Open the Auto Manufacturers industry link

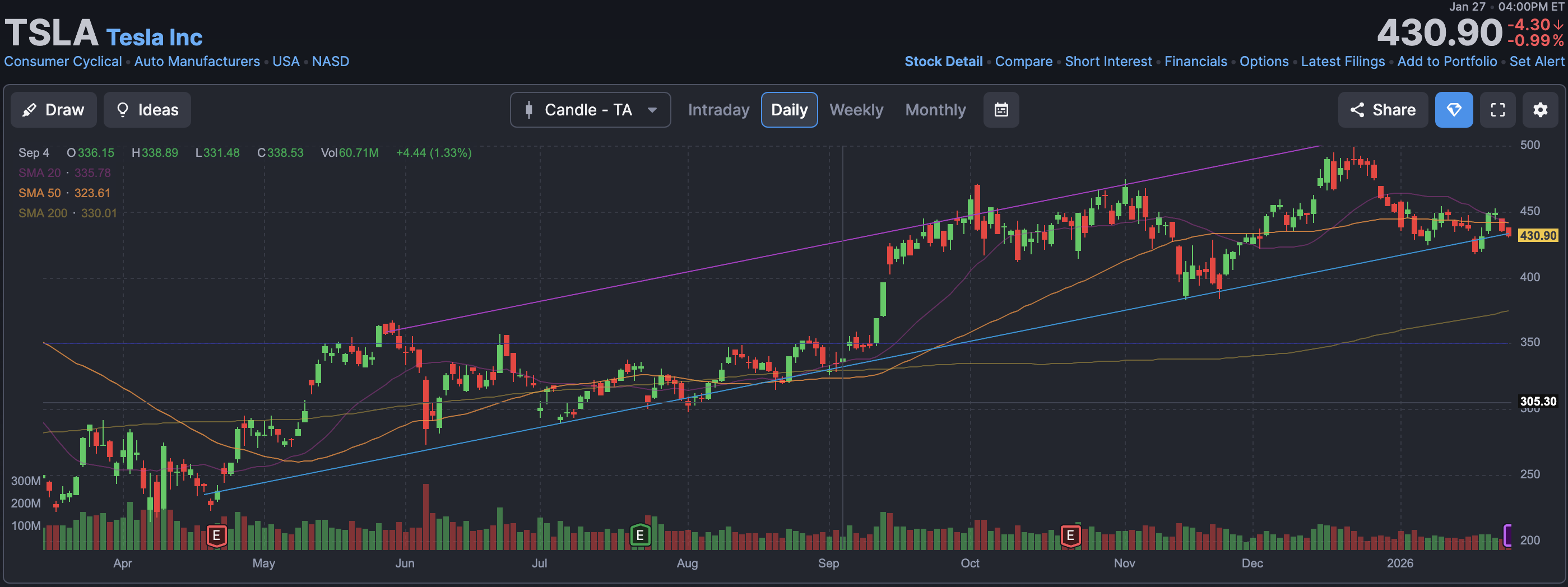(197, 62)
